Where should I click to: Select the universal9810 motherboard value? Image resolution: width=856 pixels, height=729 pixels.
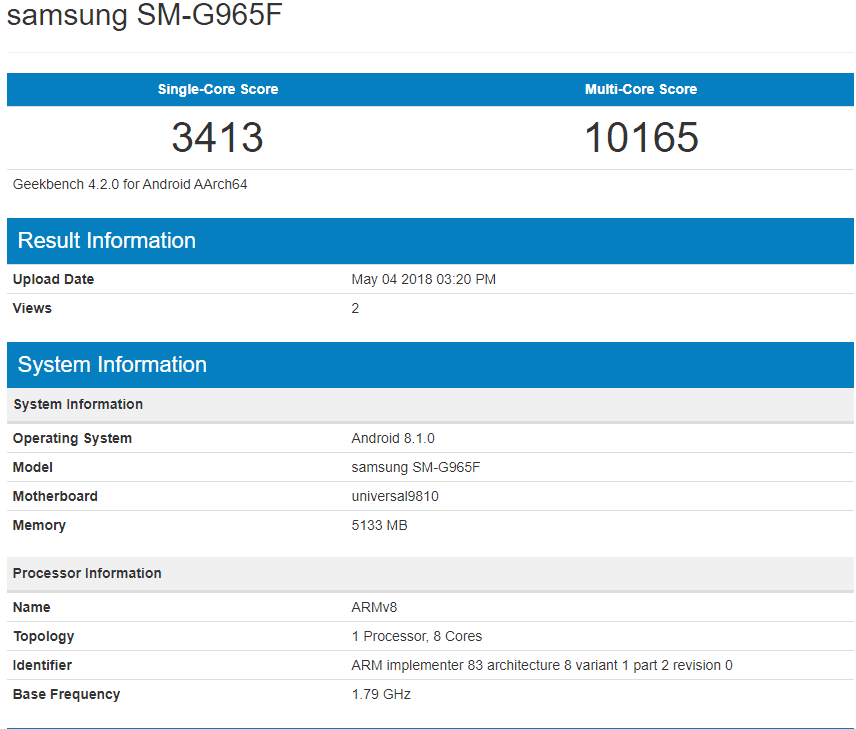pyautogui.click(x=395, y=496)
